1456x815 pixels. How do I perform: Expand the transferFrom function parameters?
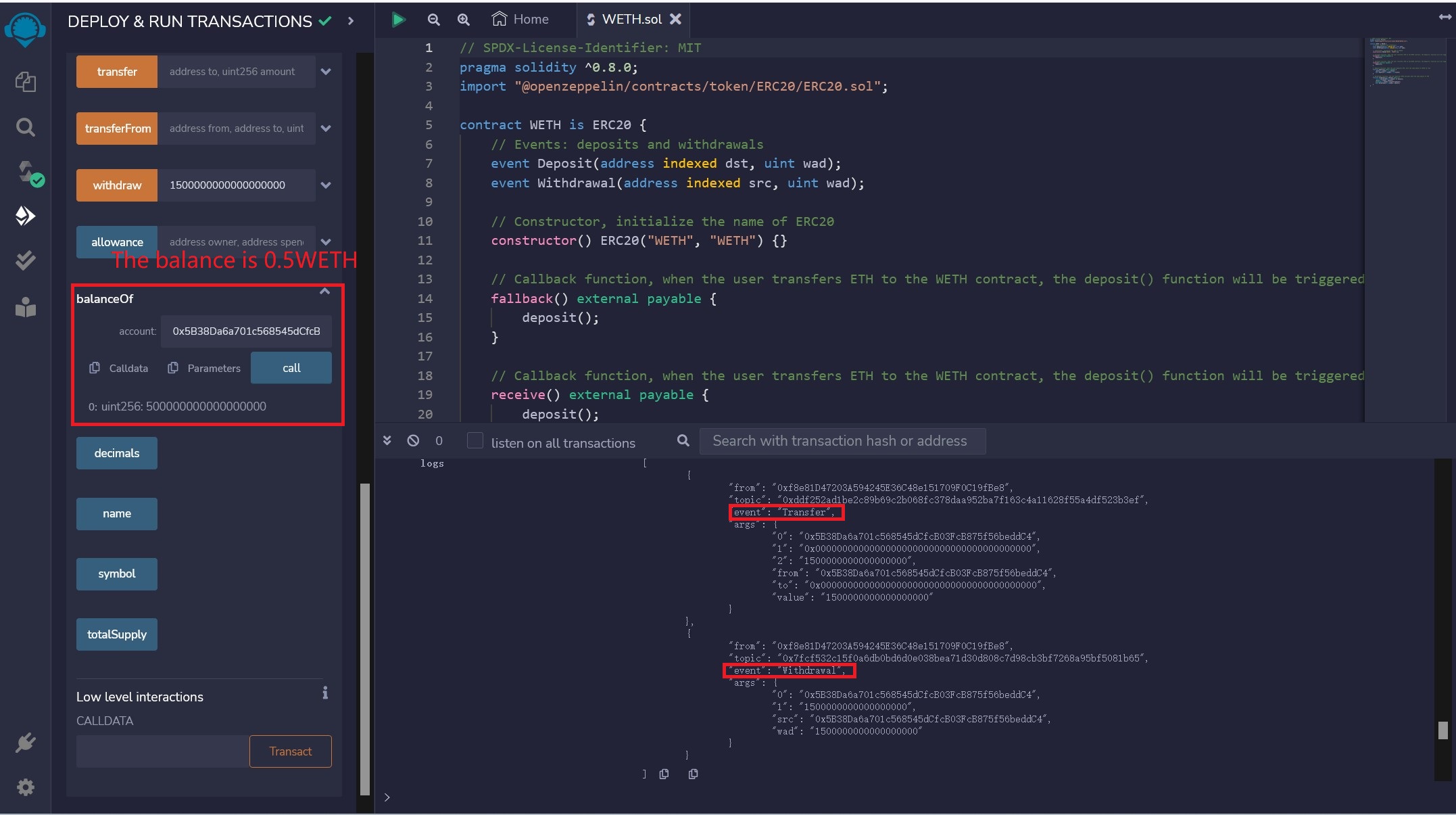coord(326,129)
